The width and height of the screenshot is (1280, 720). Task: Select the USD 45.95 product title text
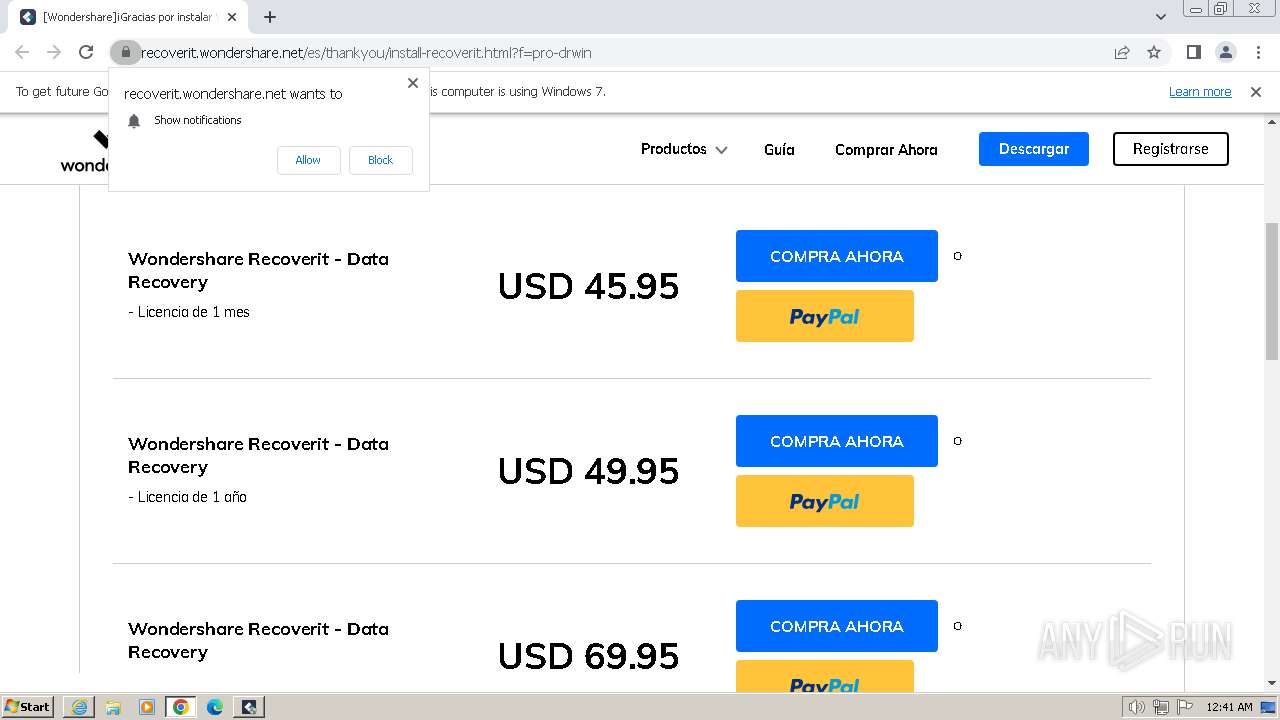coord(258,270)
